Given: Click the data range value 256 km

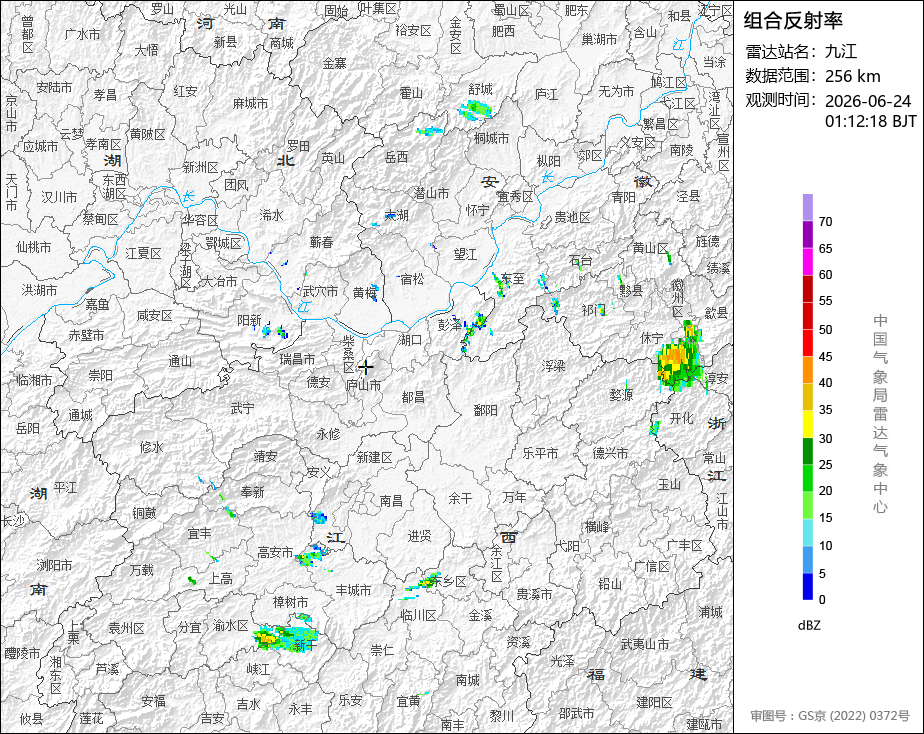Looking at the screenshot, I should tap(852, 76).
